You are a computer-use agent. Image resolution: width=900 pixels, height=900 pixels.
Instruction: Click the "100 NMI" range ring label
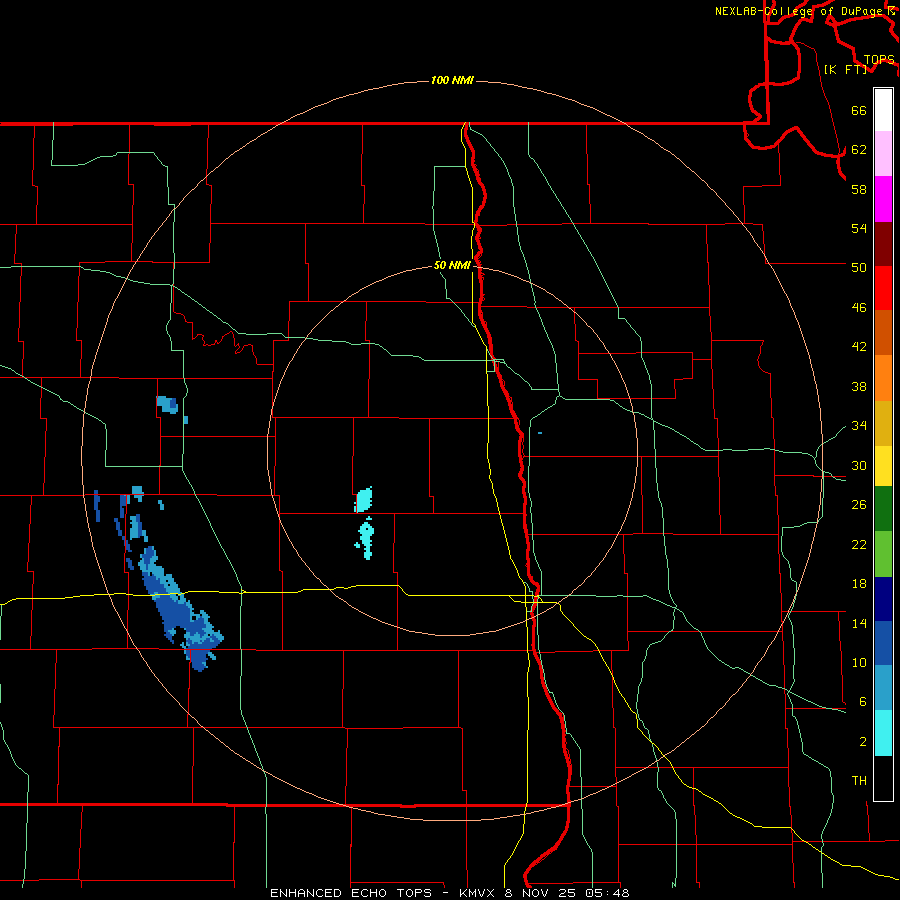[452, 80]
